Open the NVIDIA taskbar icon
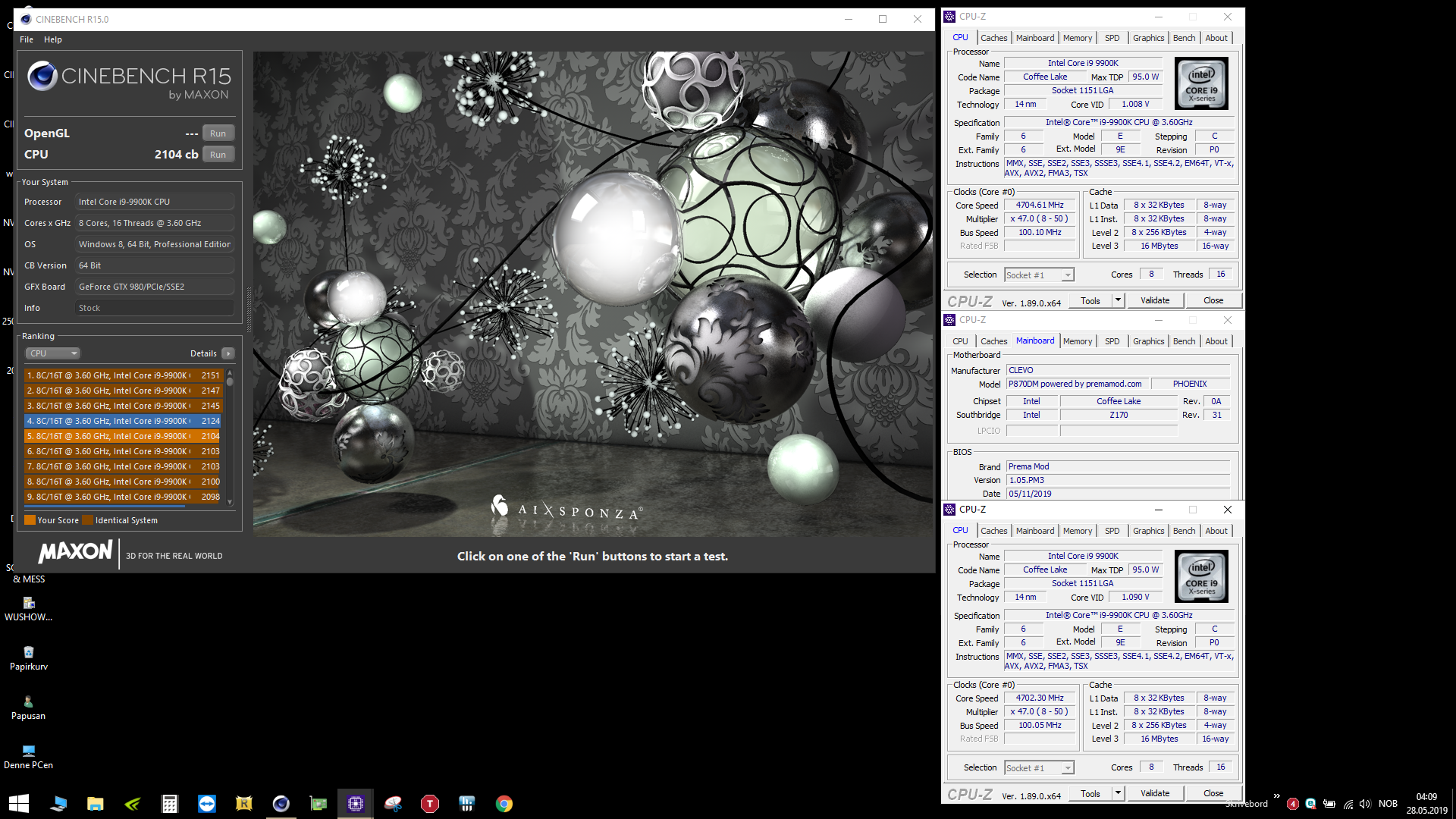 click(133, 804)
